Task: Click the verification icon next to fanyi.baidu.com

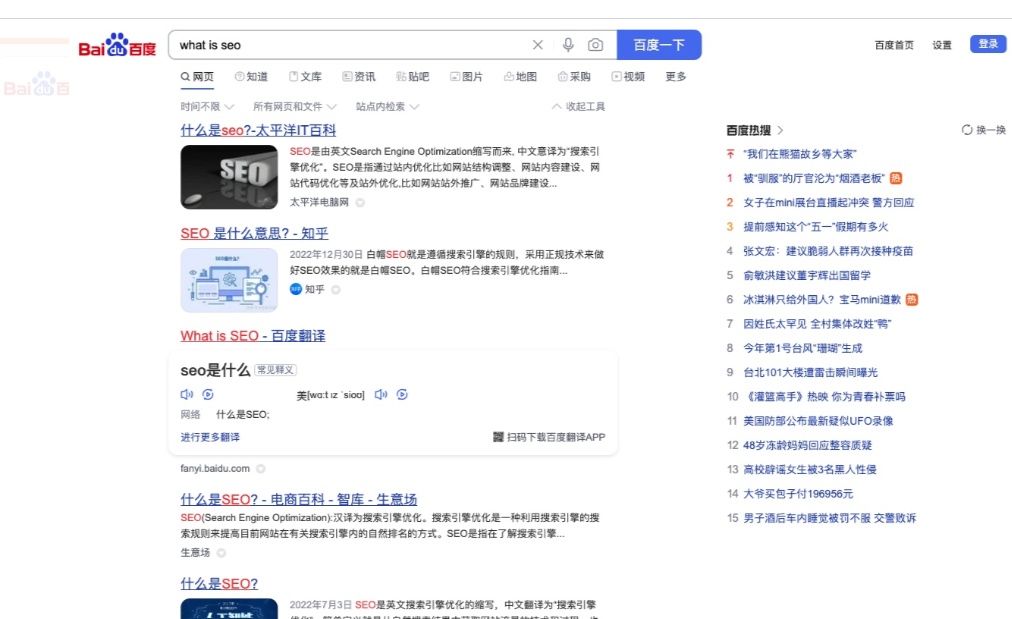Action: point(259,468)
